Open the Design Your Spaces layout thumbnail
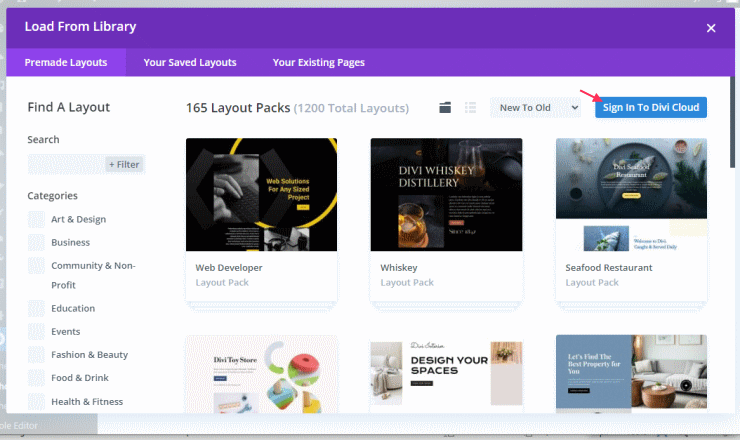Image resolution: width=740 pixels, height=440 pixels. click(x=446, y=374)
